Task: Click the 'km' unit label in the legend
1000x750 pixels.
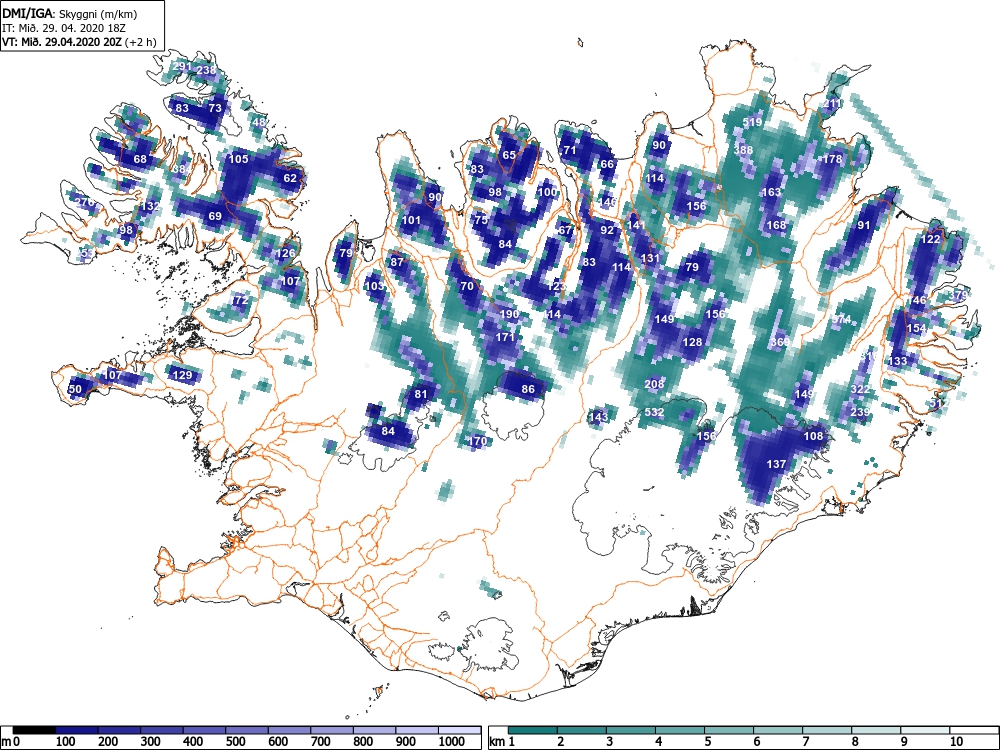Action: click(x=498, y=742)
